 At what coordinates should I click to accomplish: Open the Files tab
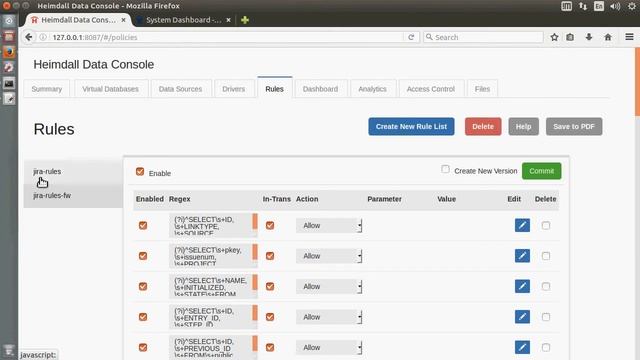pyautogui.click(x=482, y=89)
